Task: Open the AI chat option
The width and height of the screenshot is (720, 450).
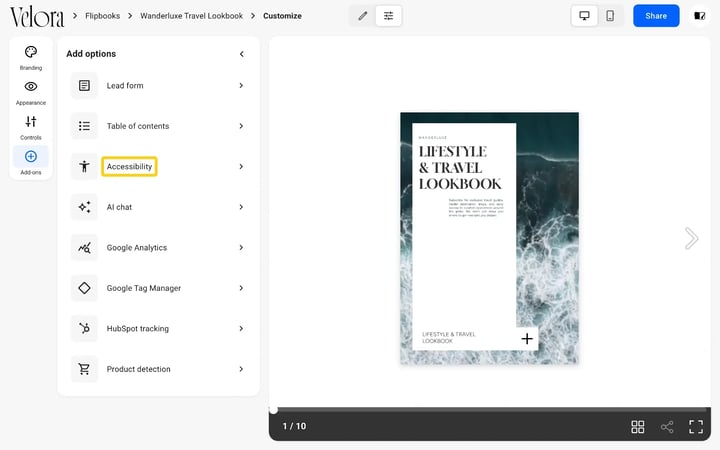Action: (x=158, y=207)
